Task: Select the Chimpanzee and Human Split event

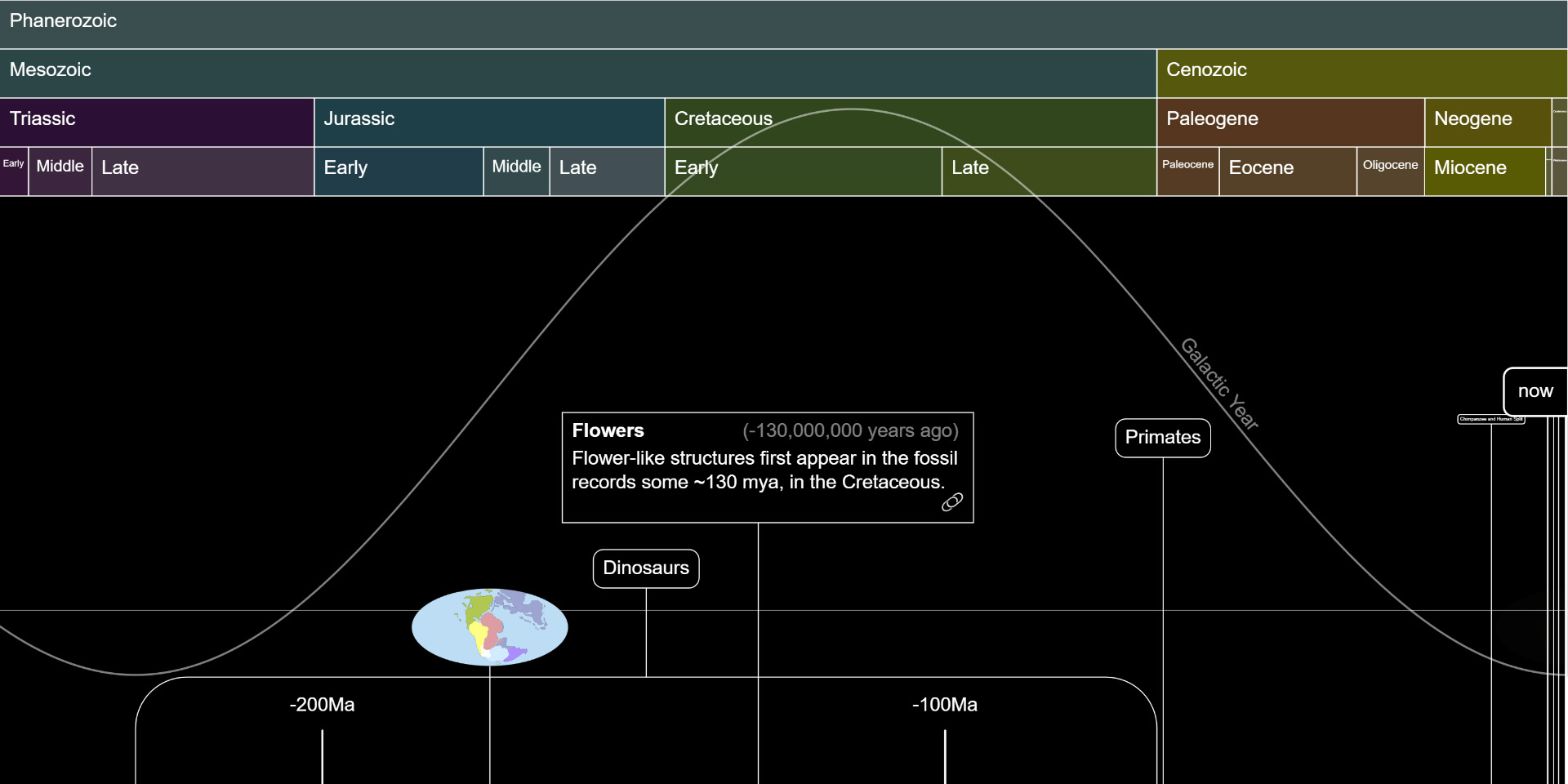Action: tap(1491, 418)
